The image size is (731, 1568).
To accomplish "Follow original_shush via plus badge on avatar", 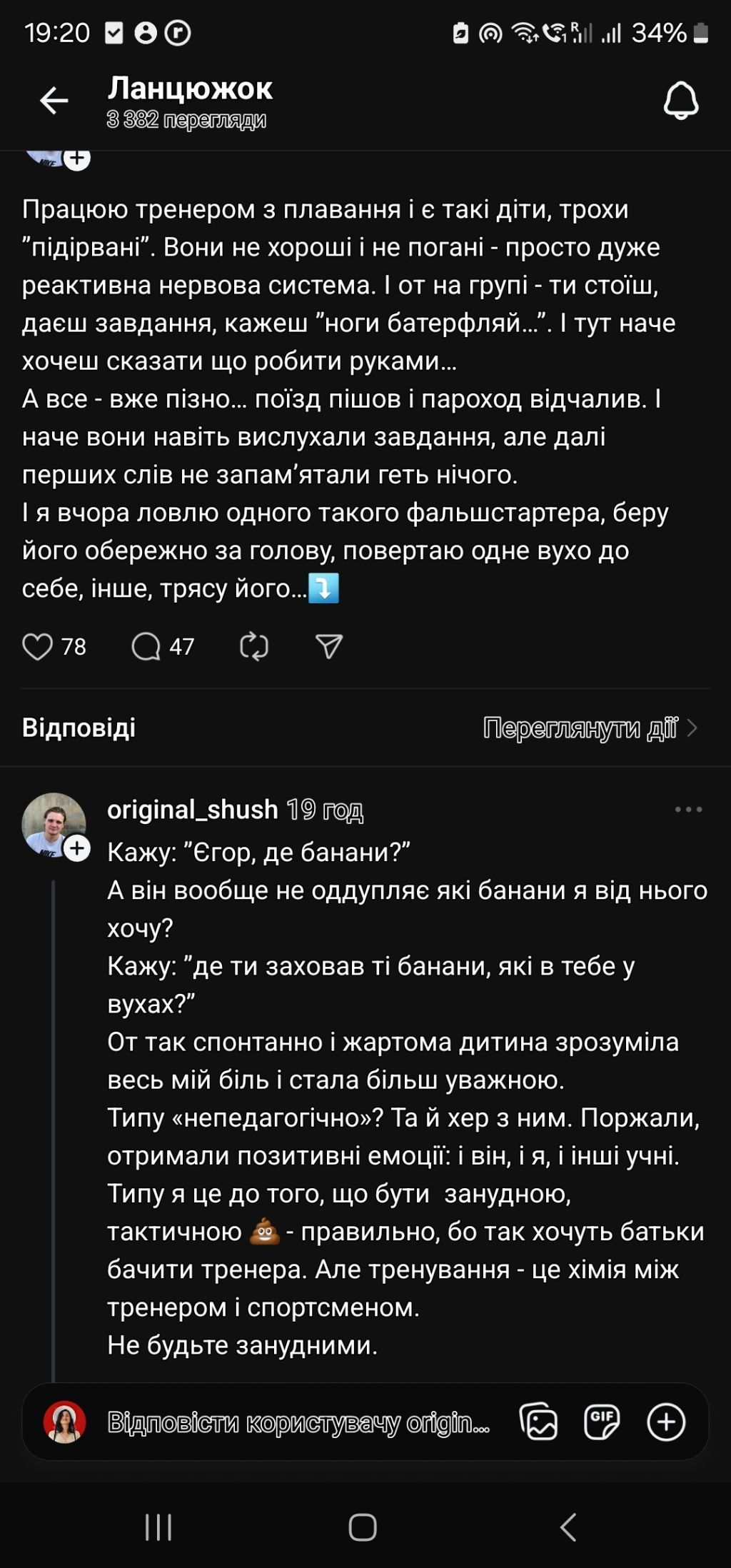I will [x=77, y=849].
